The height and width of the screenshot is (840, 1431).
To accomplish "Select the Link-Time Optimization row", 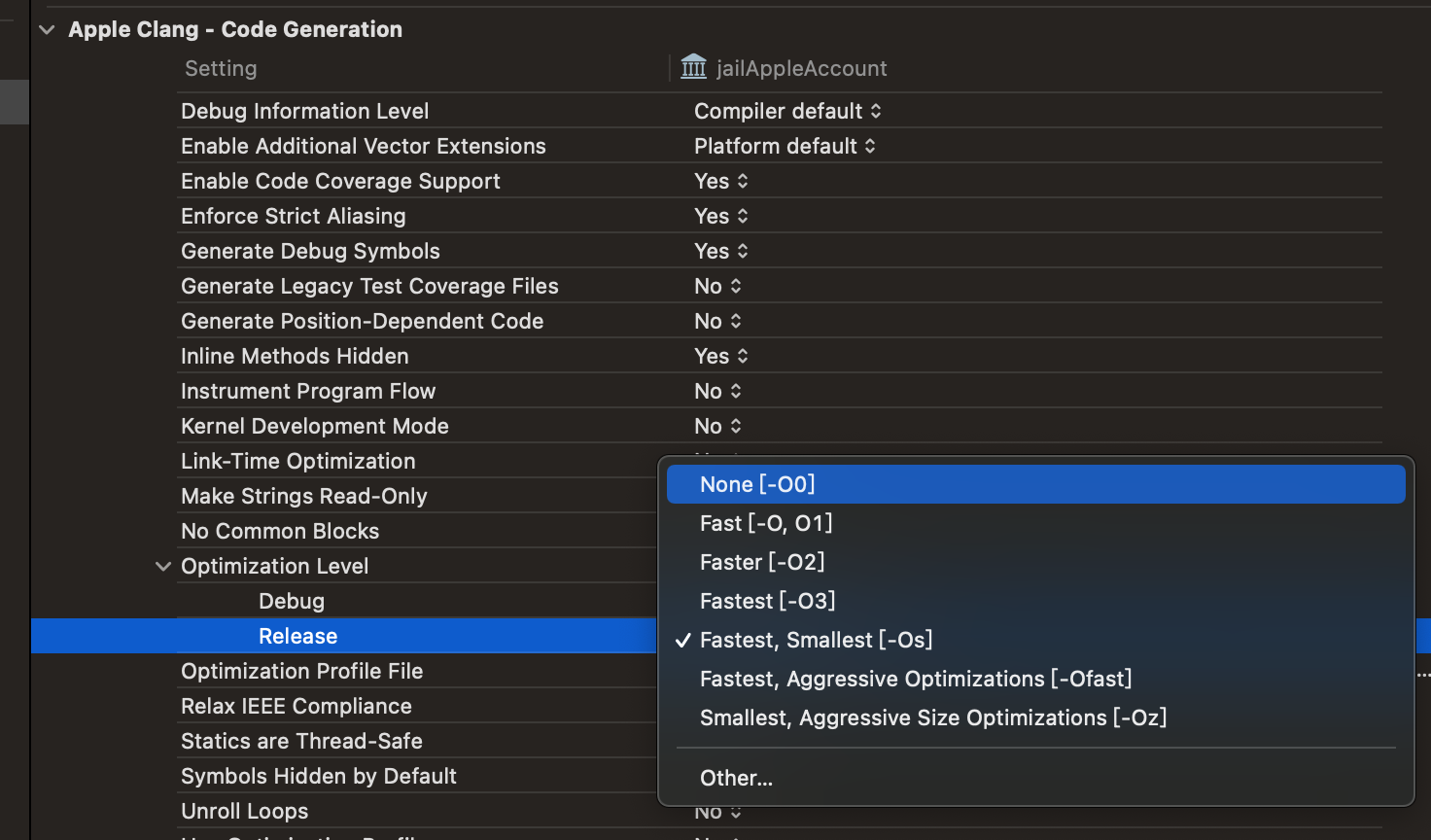I will (x=298, y=461).
